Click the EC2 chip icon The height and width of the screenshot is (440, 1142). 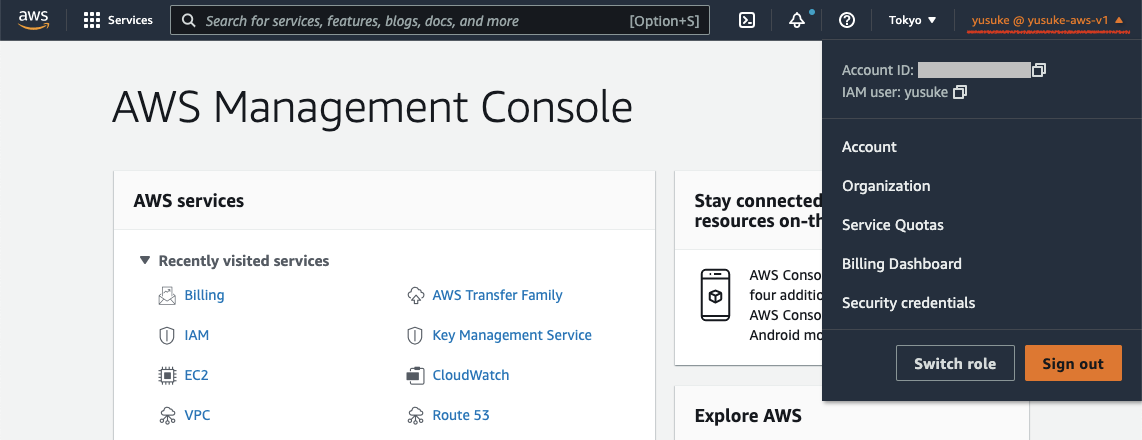coord(167,376)
